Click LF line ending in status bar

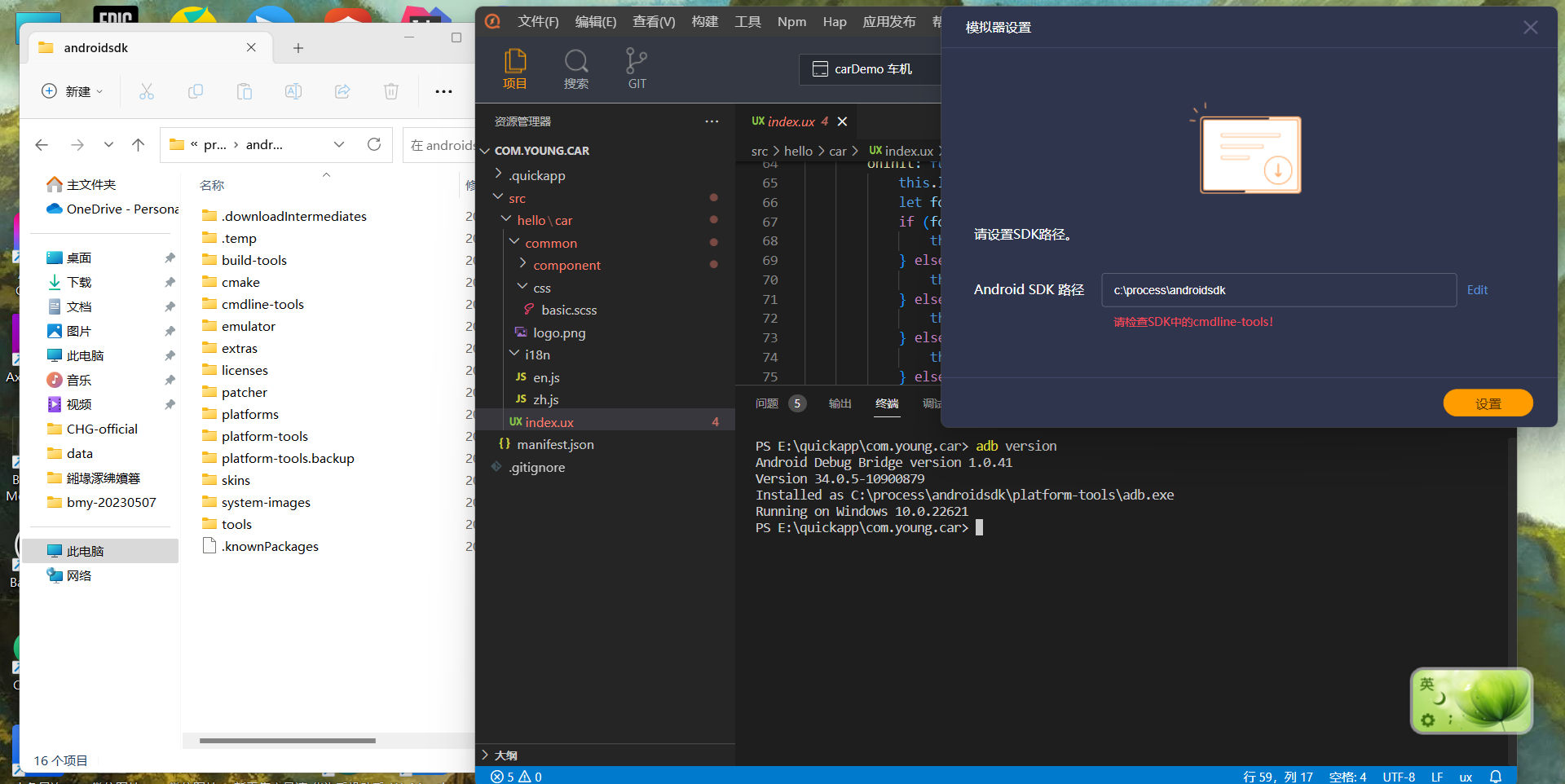coord(1437,777)
